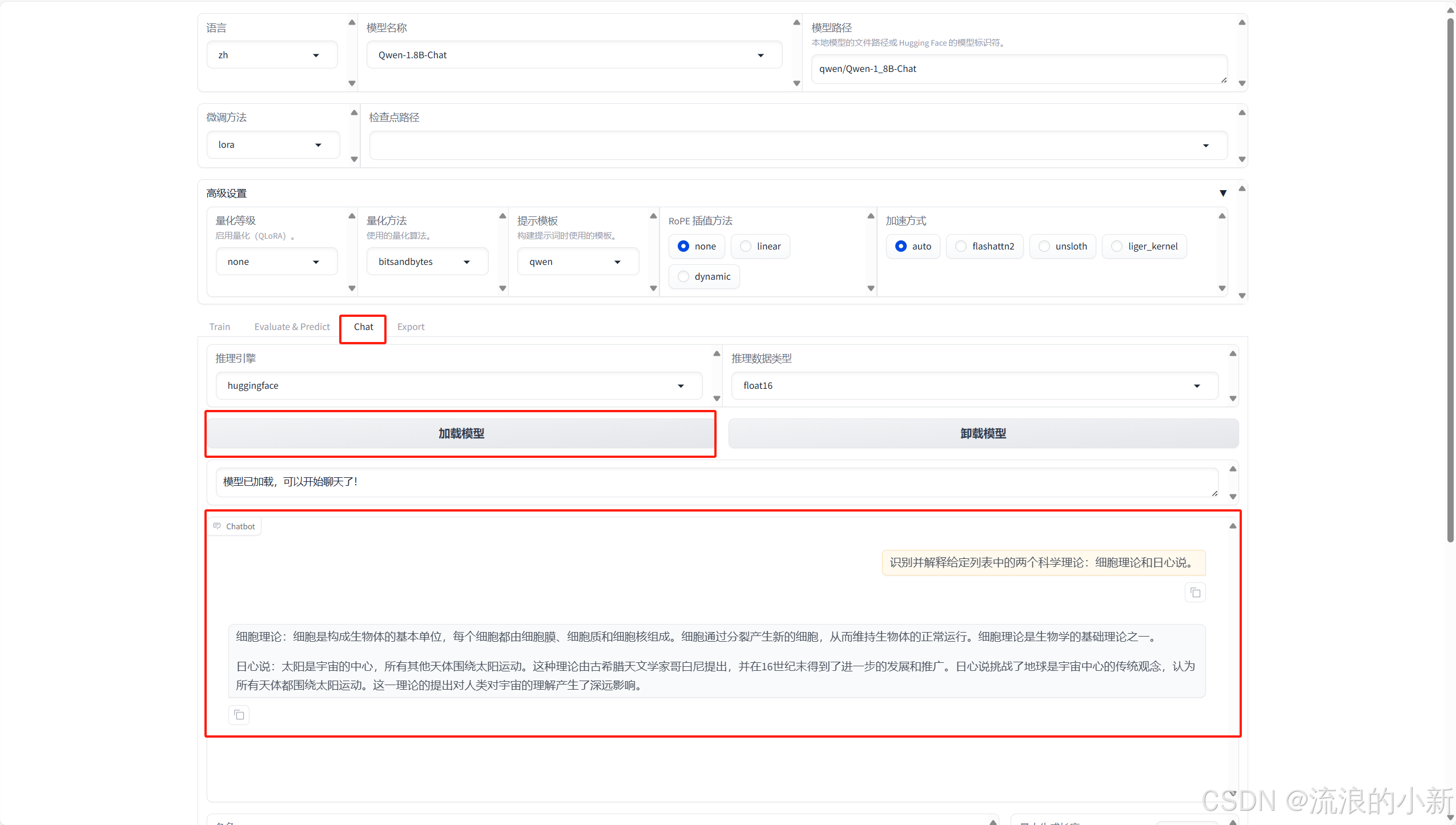1456x825 pixels.
Task: Click down arrow beside 推理引擎 panel
Action: (x=717, y=399)
